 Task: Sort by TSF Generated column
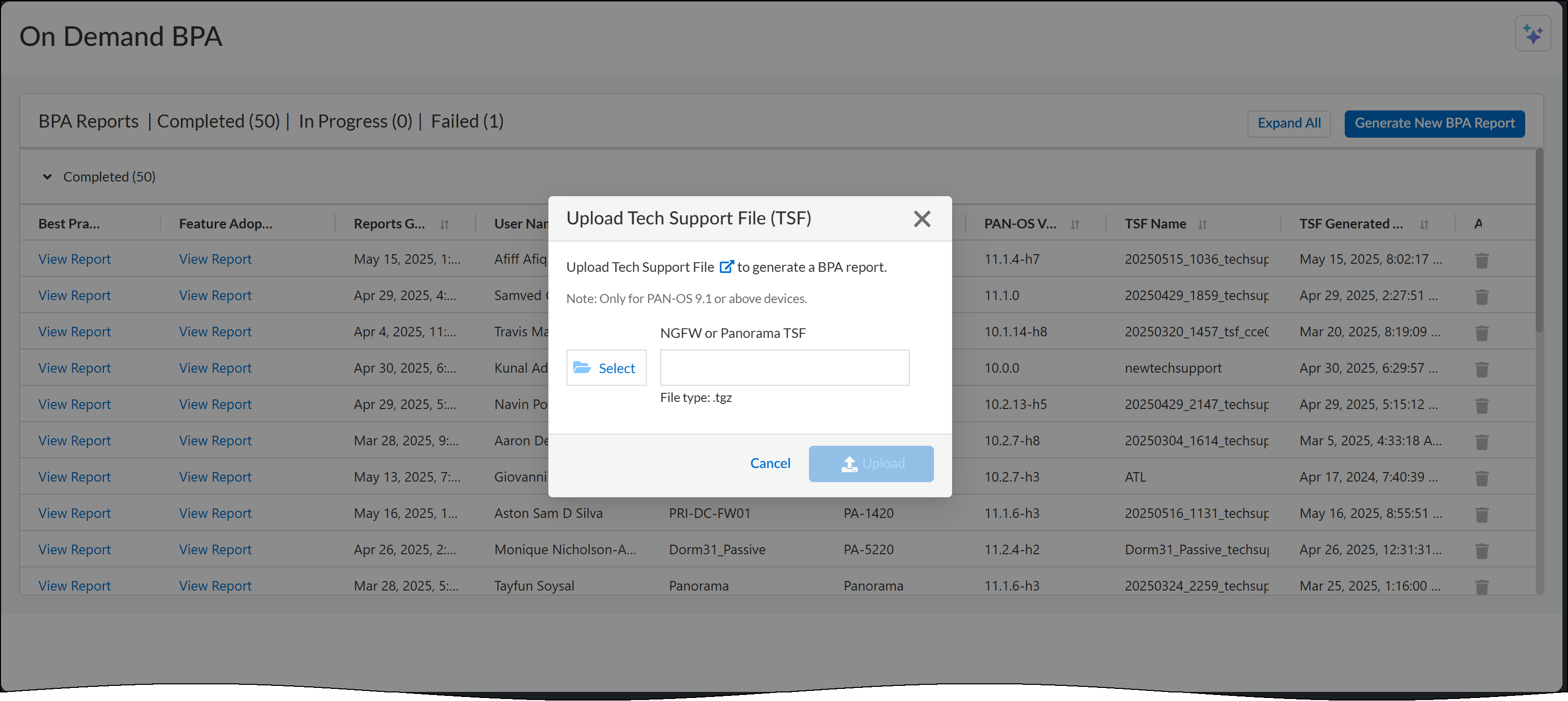point(1424,225)
